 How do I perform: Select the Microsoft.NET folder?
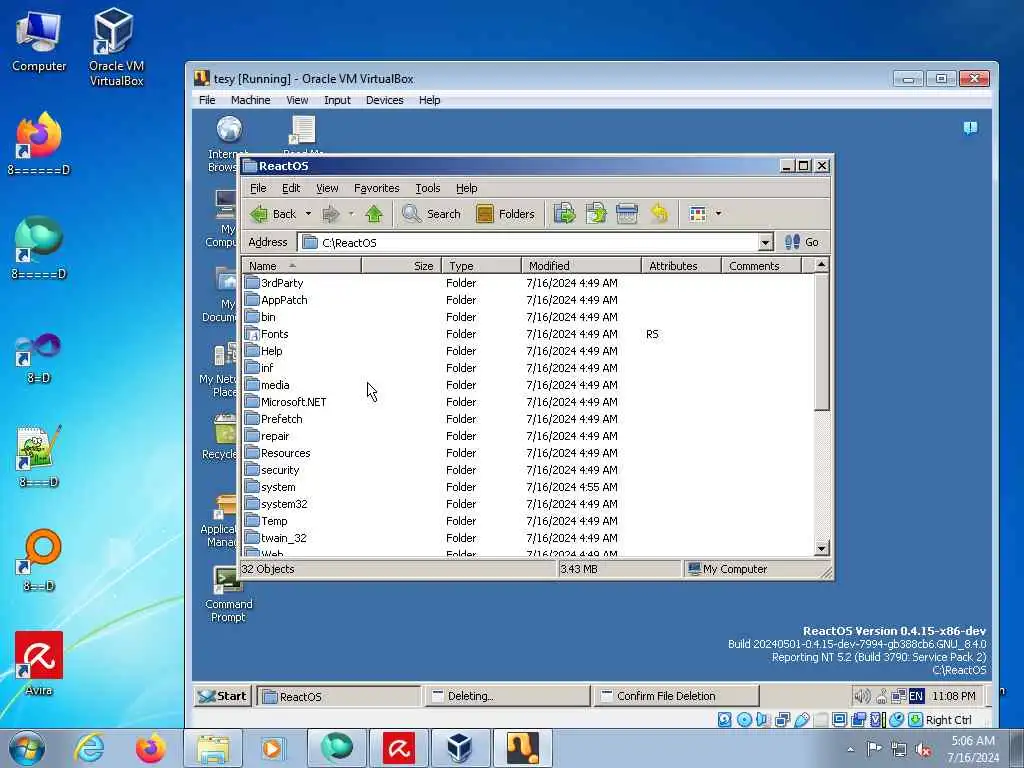(285, 402)
